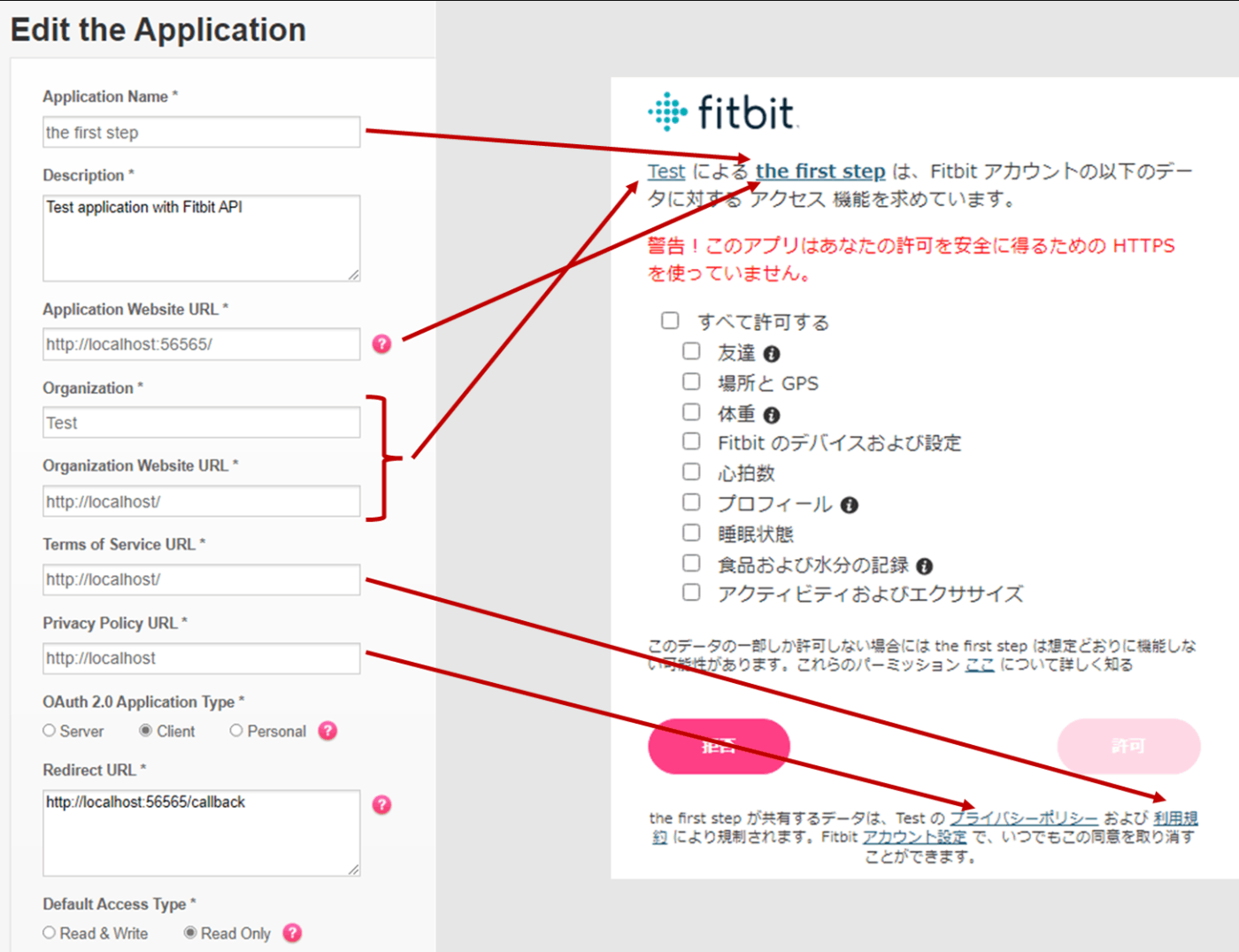This screenshot has width=1239, height=952.
Task: Click help icon beside Redirect URL box
Action: [381, 804]
